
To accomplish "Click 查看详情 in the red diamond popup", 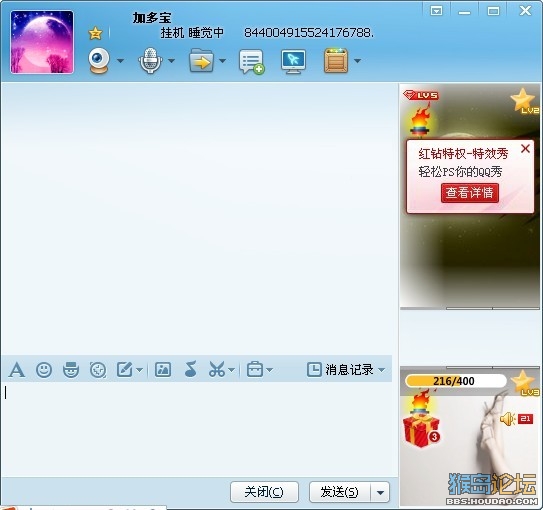I will (470, 193).
